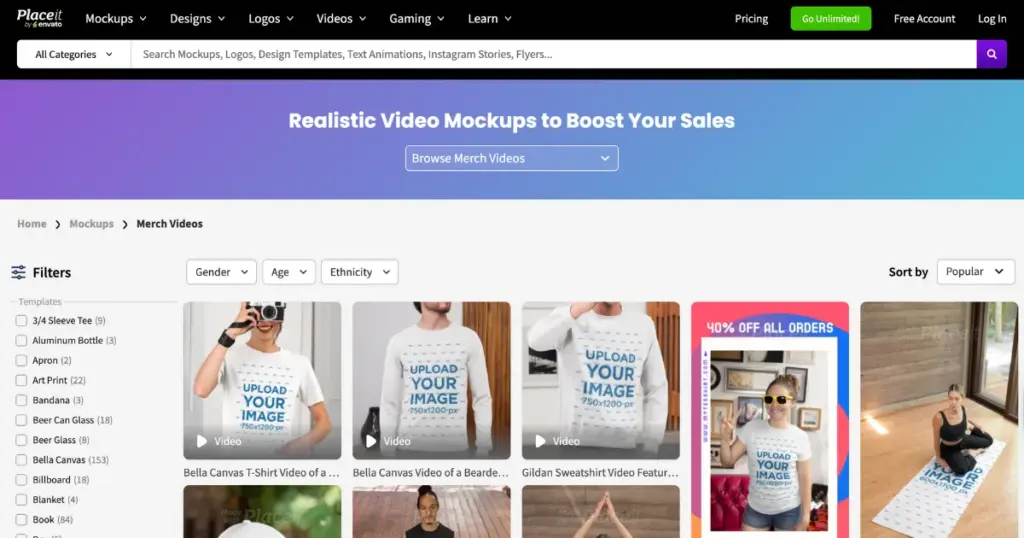The image size is (1024, 538).
Task: Enable the Bella Canvas filter
Action: click(x=22, y=460)
